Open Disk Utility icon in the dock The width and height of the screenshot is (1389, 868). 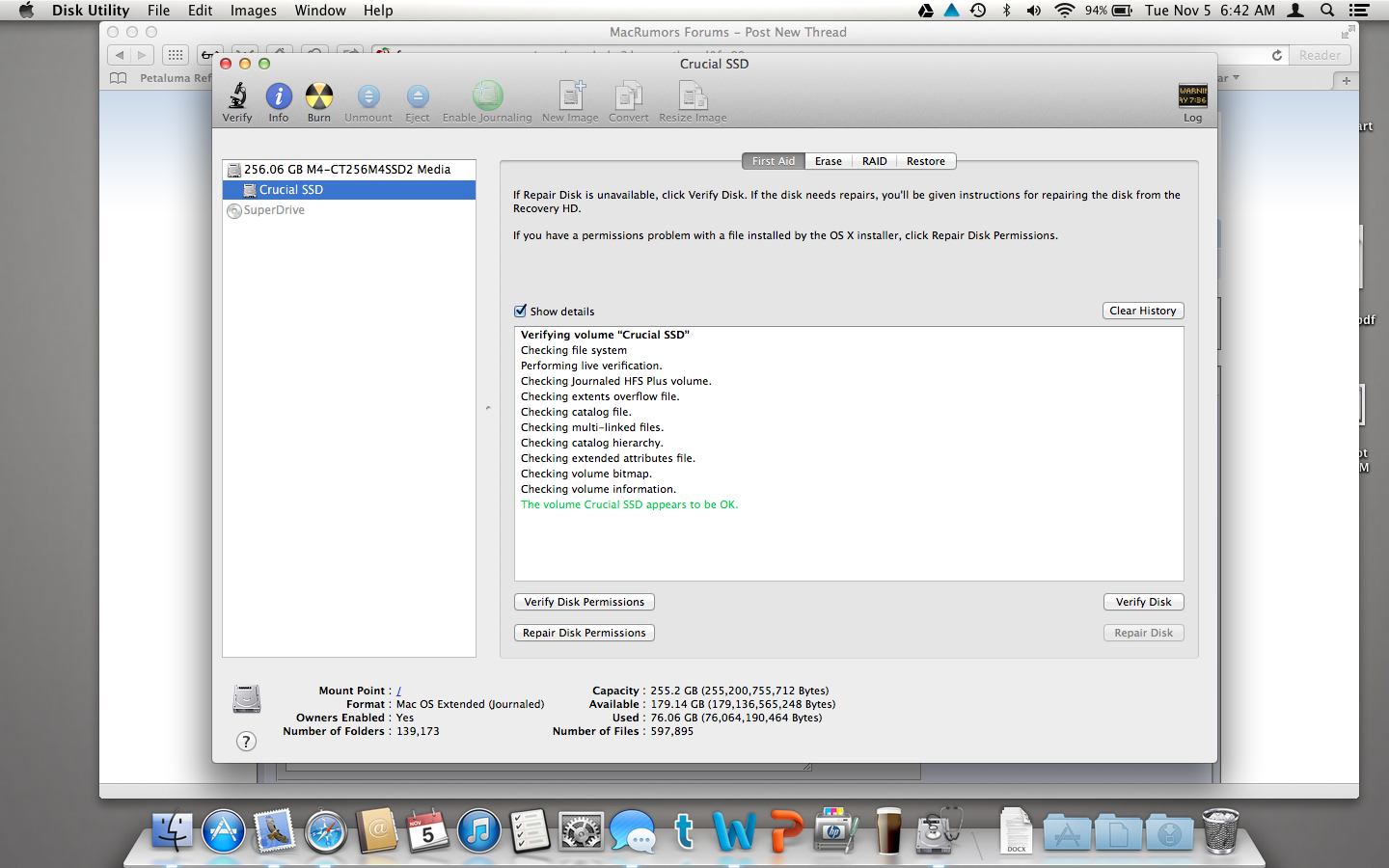tap(939, 830)
